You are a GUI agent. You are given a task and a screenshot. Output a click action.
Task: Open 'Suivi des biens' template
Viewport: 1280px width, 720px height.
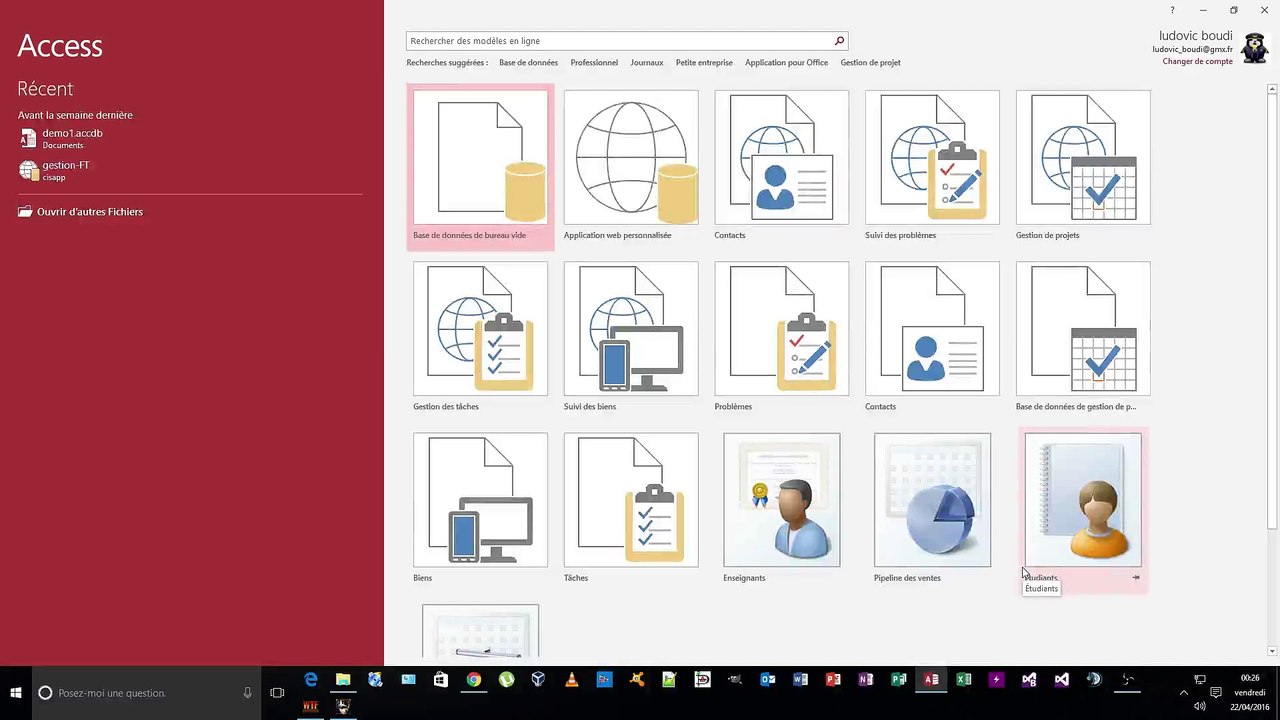631,337
